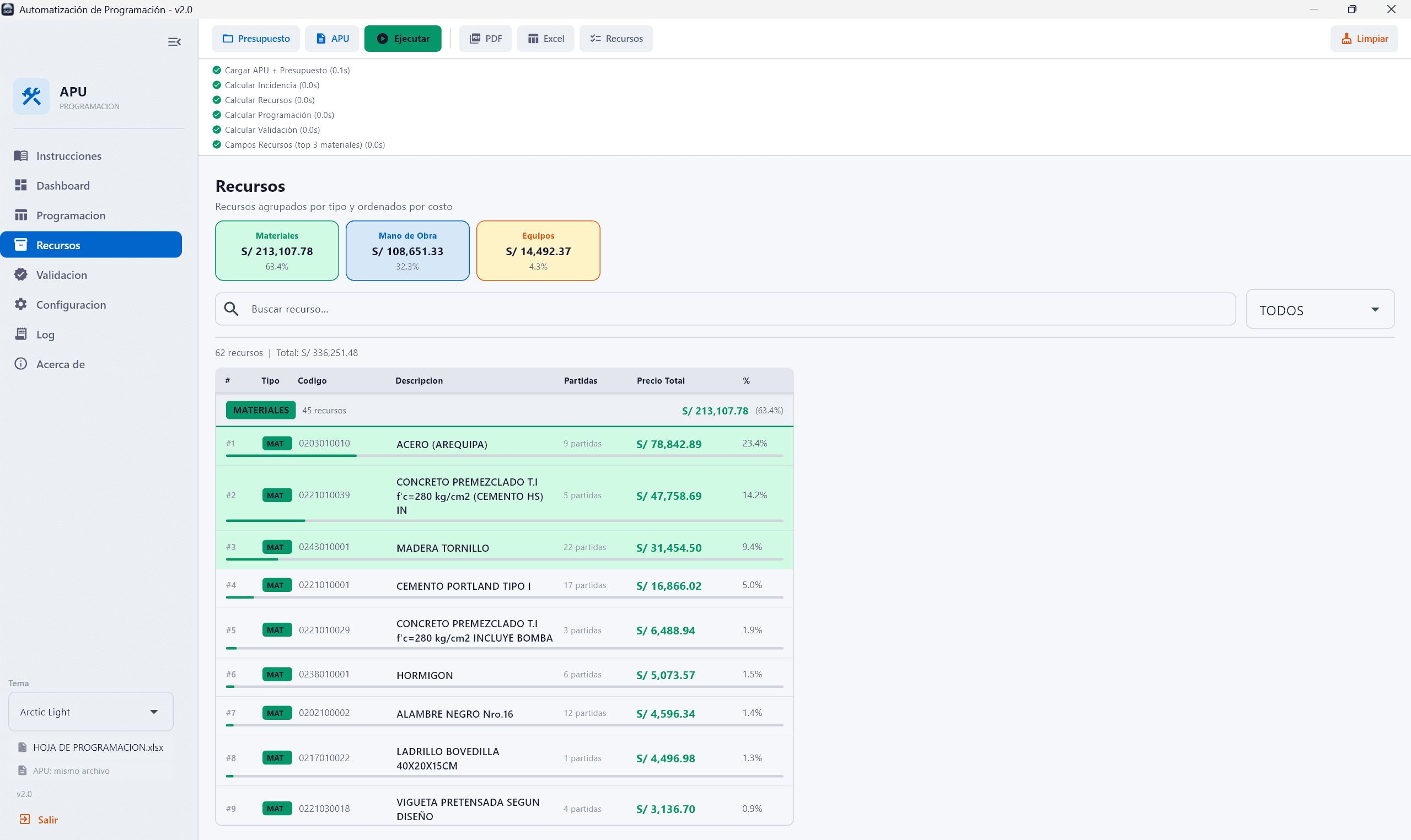Click the Limpiar button

[x=1364, y=39]
